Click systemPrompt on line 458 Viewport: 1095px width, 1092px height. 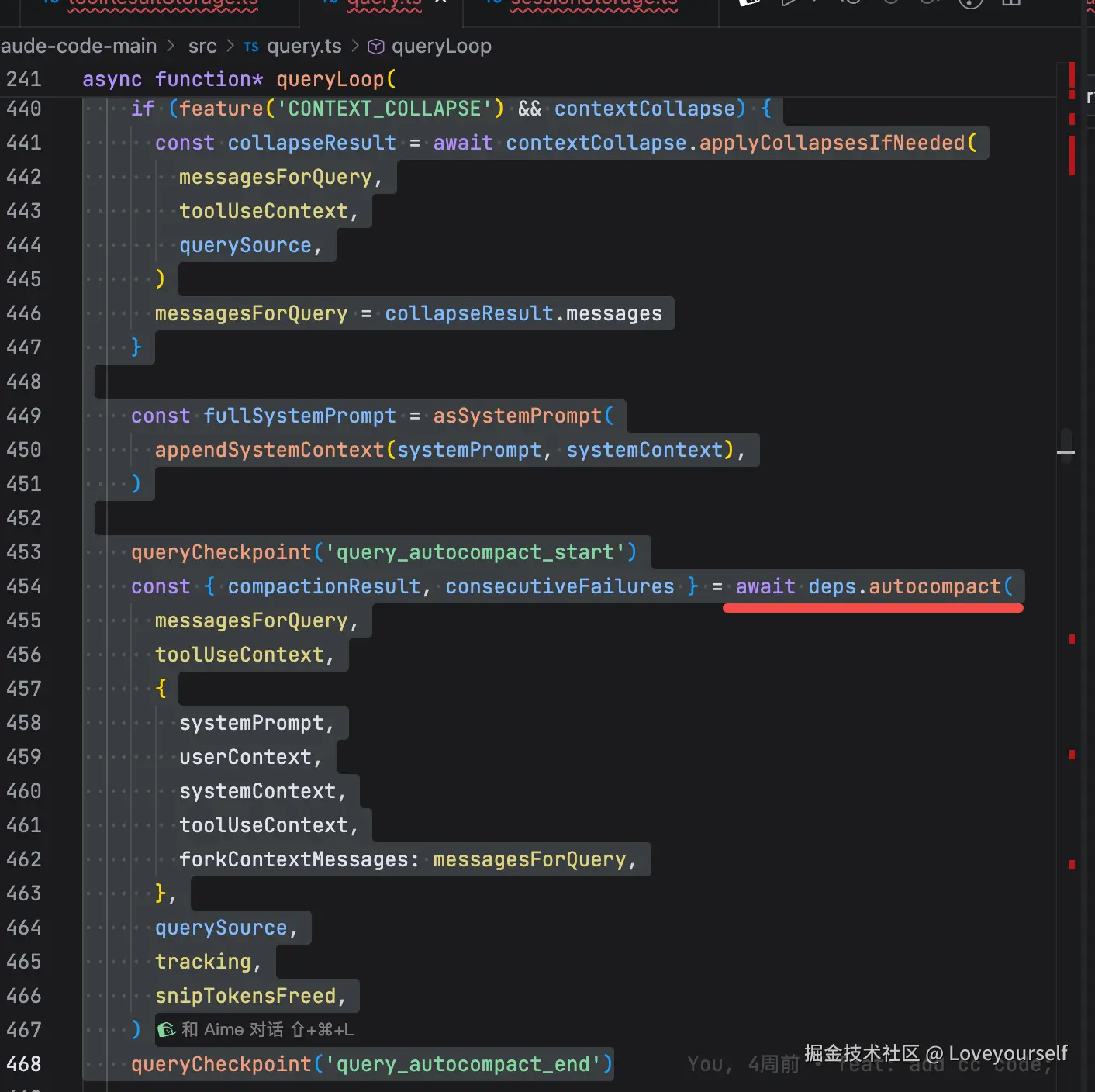coord(251,723)
